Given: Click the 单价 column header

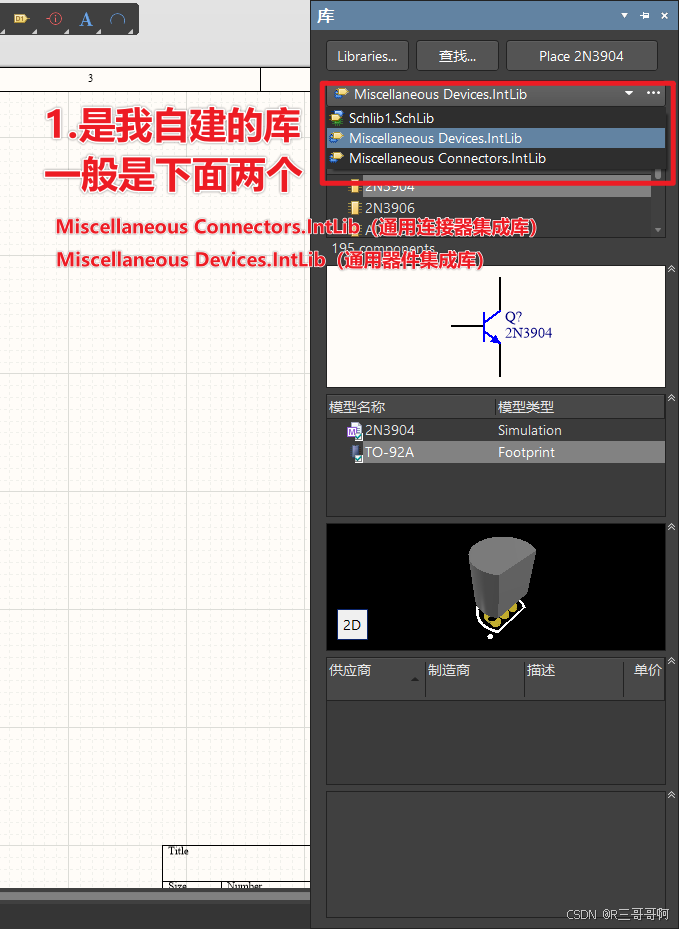Looking at the screenshot, I should [645, 678].
